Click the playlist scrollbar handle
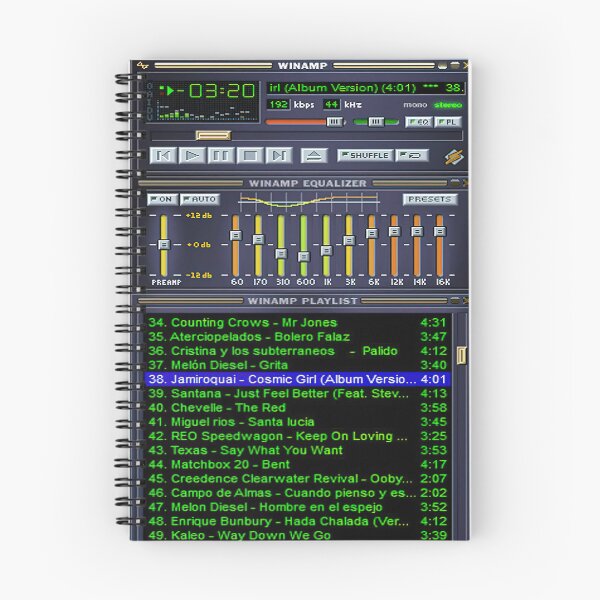This screenshot has height=600, width=600. pos(461,355)
